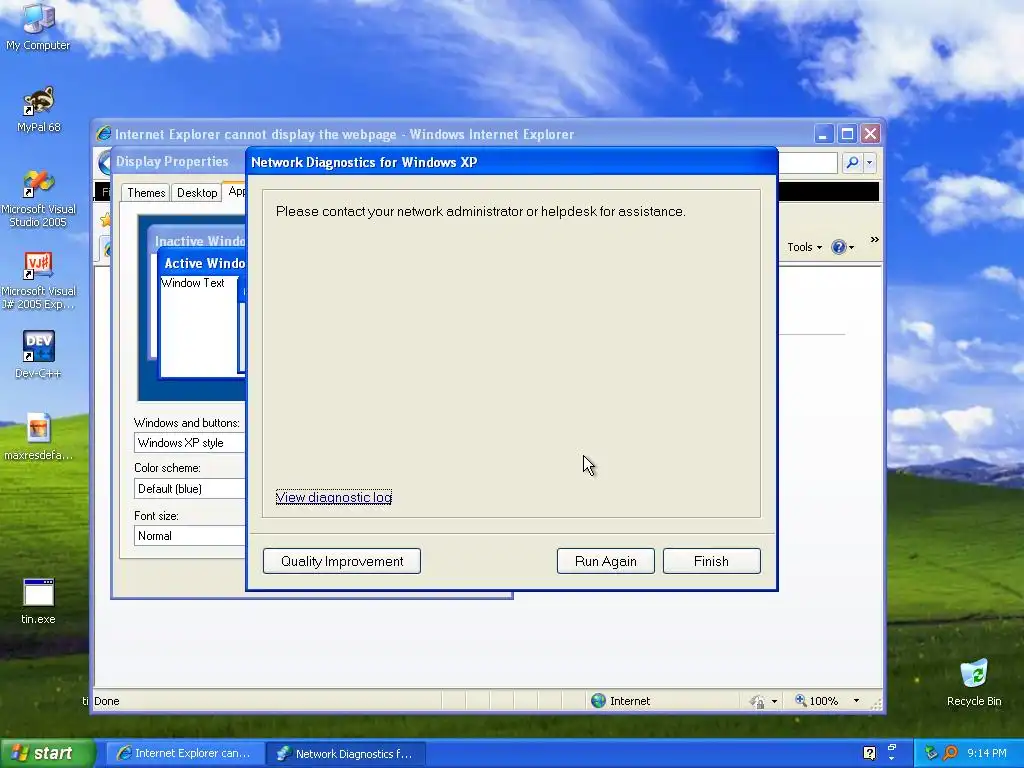Image resolution: width=1024 pixels, height=768 pixels.
Task: Click the 9:14 PM clock in the tray
Action: click(987, 753)
